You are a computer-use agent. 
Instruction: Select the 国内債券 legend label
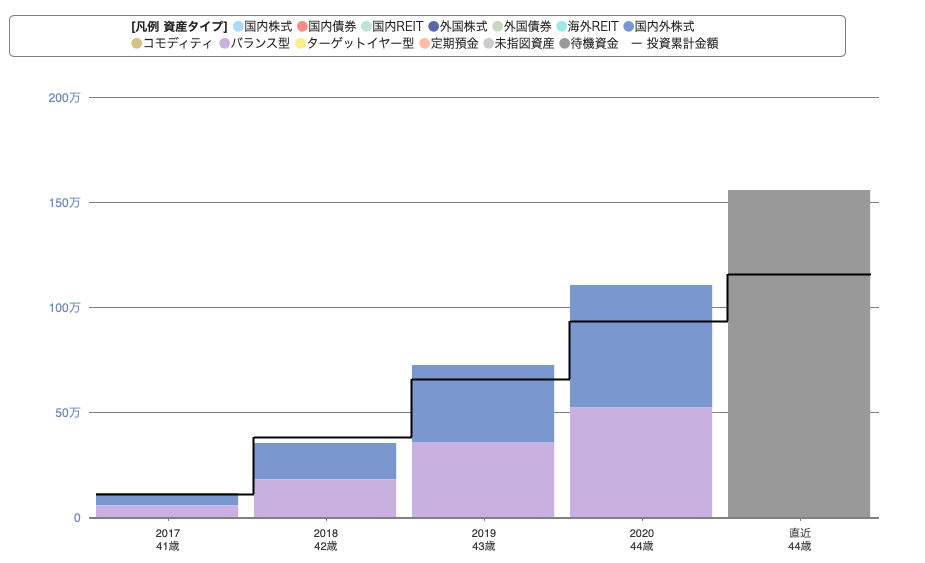click(x=332, y=27)
